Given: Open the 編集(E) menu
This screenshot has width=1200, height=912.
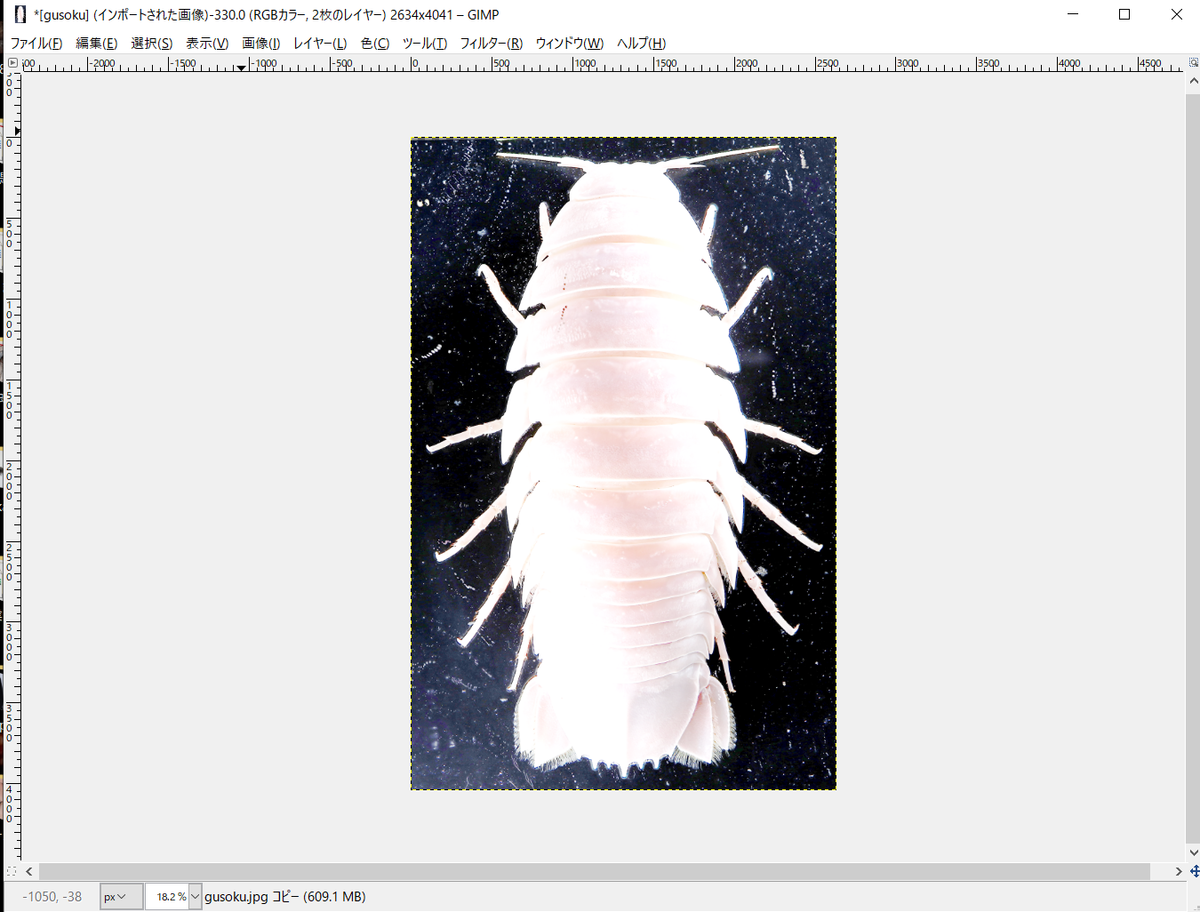Looking at the screenshot, I should [97, 44].
